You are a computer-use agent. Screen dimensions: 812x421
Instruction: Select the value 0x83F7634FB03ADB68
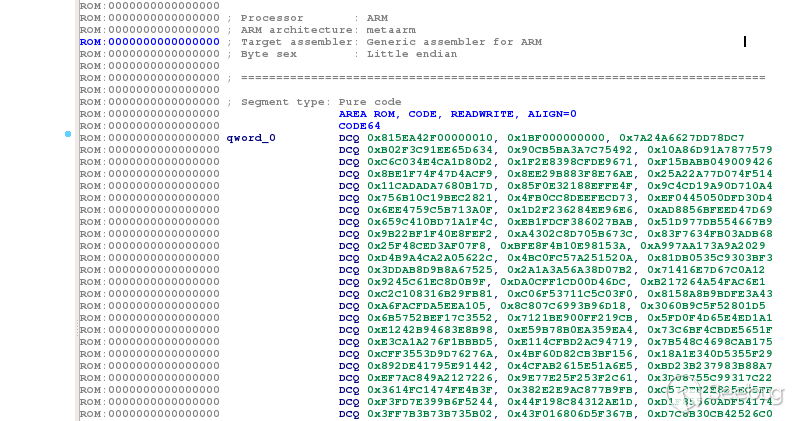click(709, 234)
